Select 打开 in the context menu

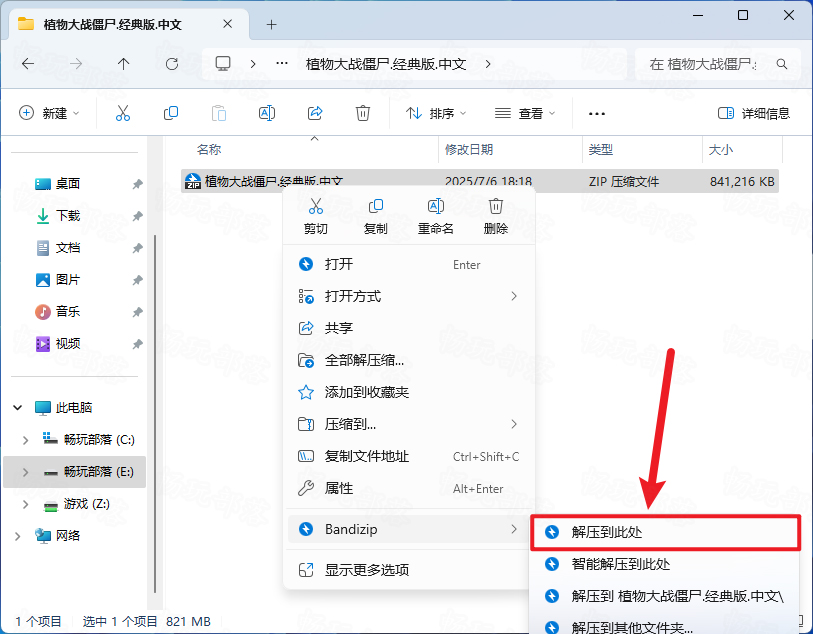pyautogui.click(x=410, y=264)
